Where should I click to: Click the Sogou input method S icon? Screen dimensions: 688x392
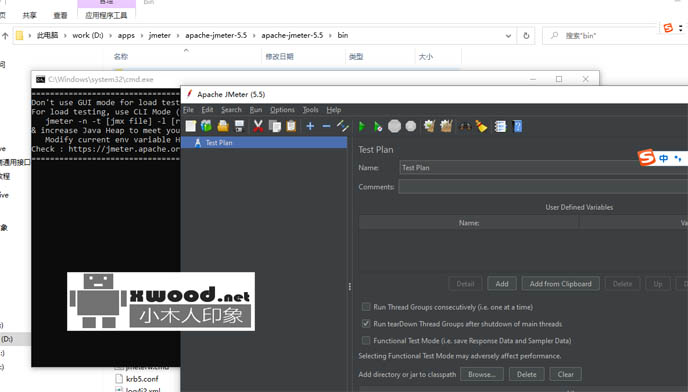point(647,157)
